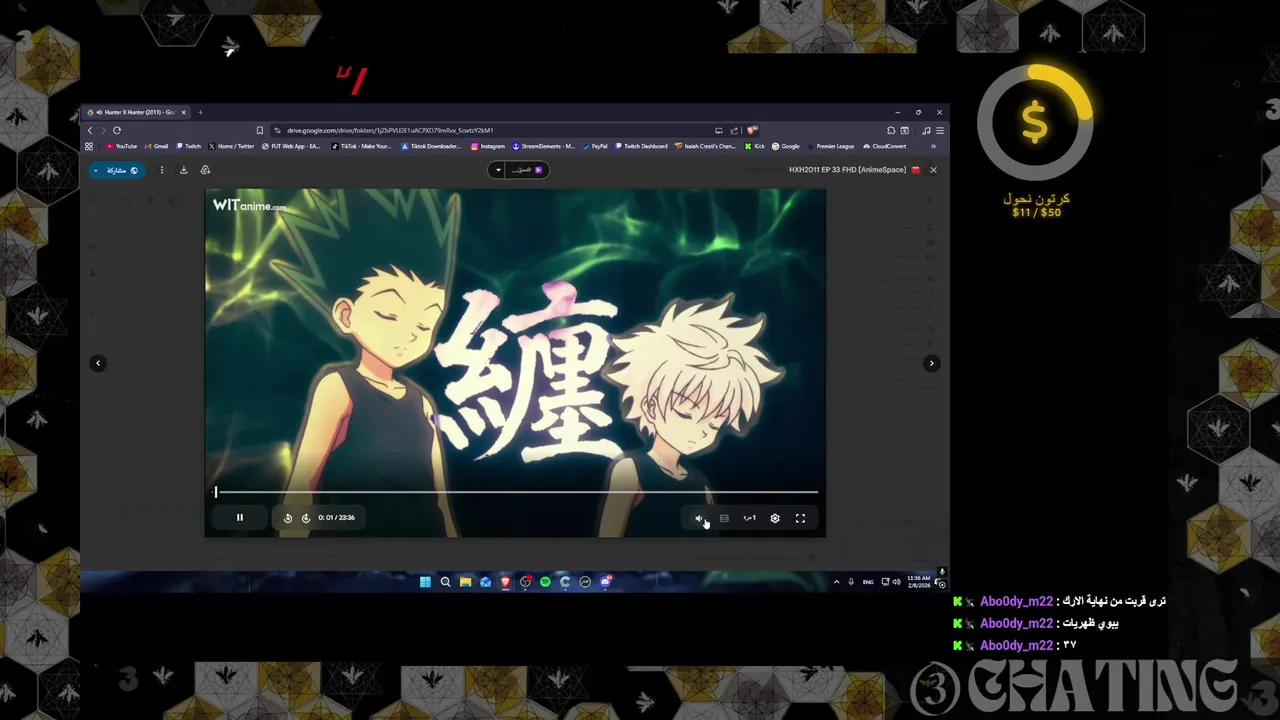Viewport: 1280px width, 720px height.
Task: Open the taskbar clock and date
Action: pyautogui.click(x=919, y=582)
